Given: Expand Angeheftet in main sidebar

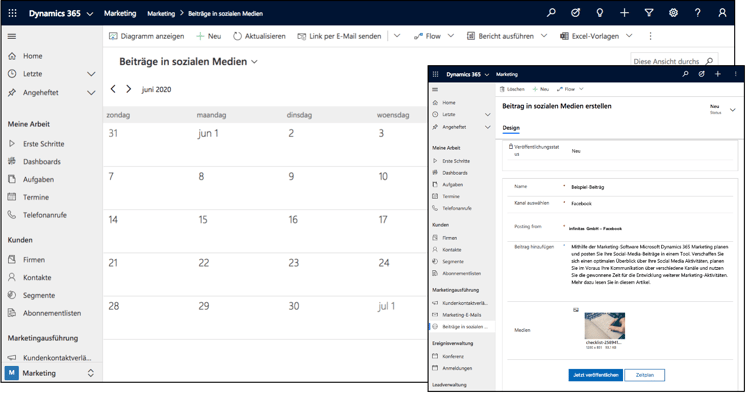Looking at the screenshot, I should pos(91,93).
